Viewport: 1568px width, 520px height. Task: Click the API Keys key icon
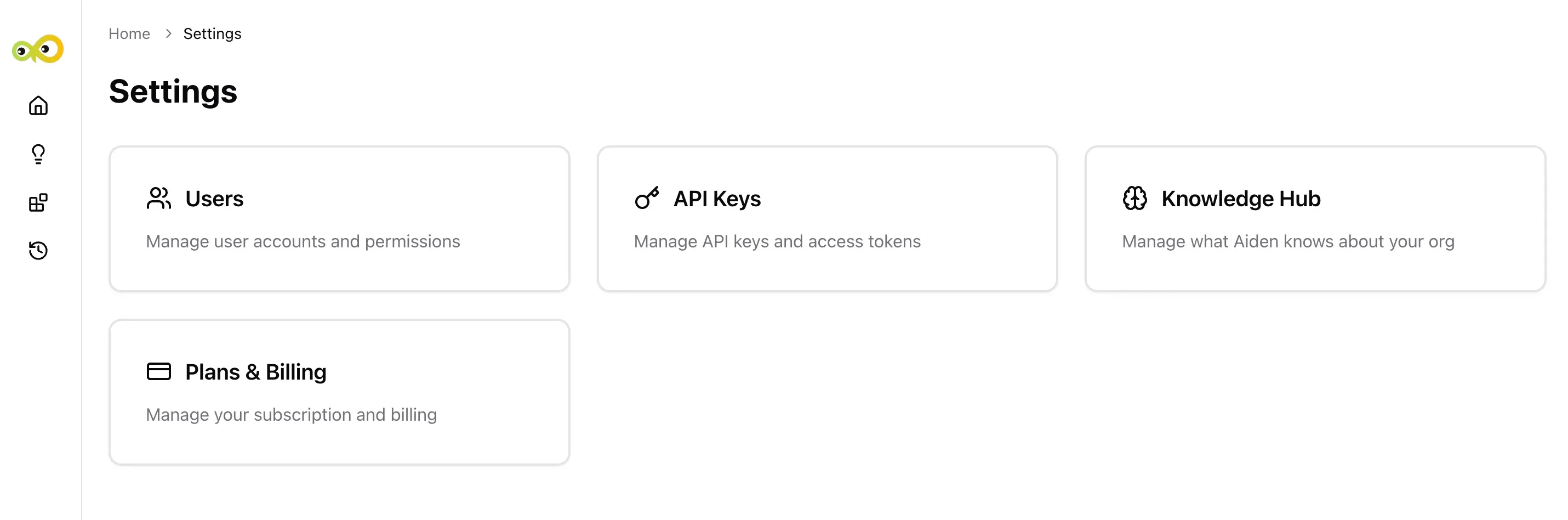647,199
